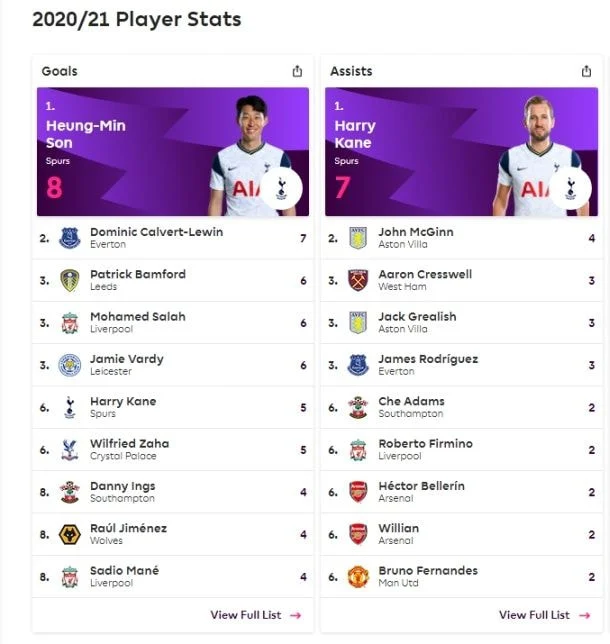Open View Full List under Goals
610x644 pixels.
(255, 615)
